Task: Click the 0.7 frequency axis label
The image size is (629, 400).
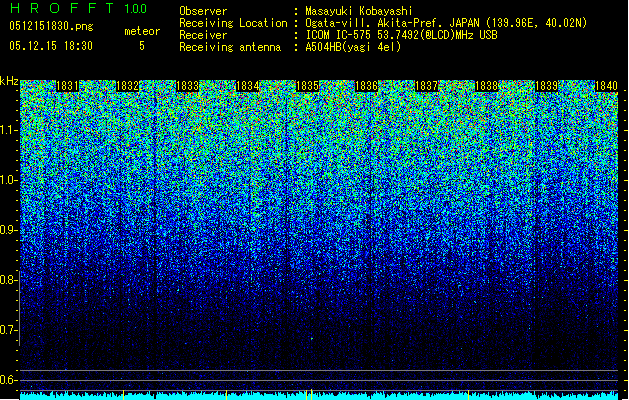Action: 8,330
